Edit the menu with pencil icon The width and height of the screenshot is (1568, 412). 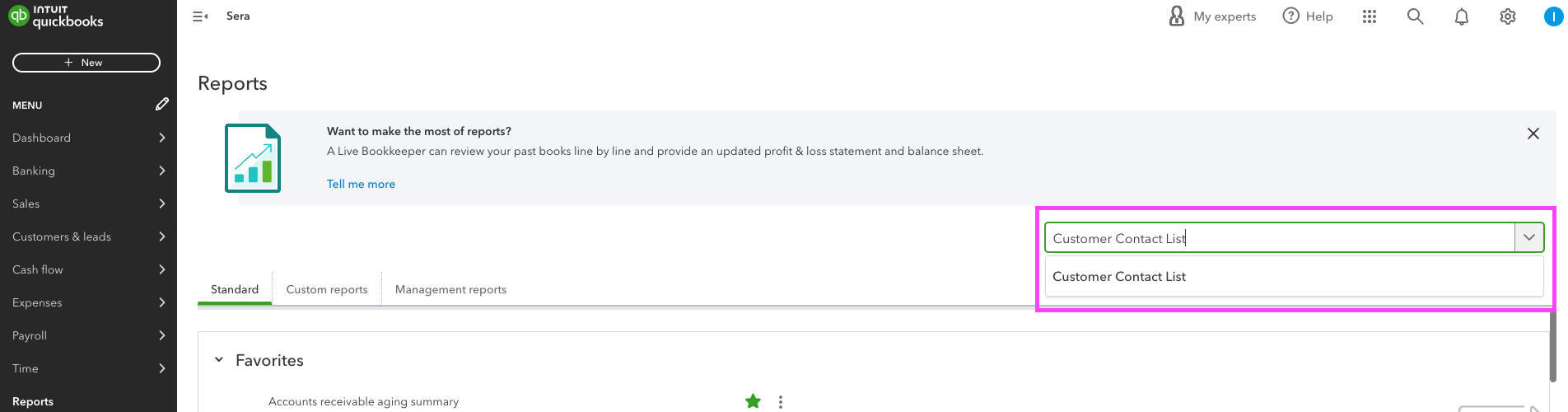click(x=162, y=104)
